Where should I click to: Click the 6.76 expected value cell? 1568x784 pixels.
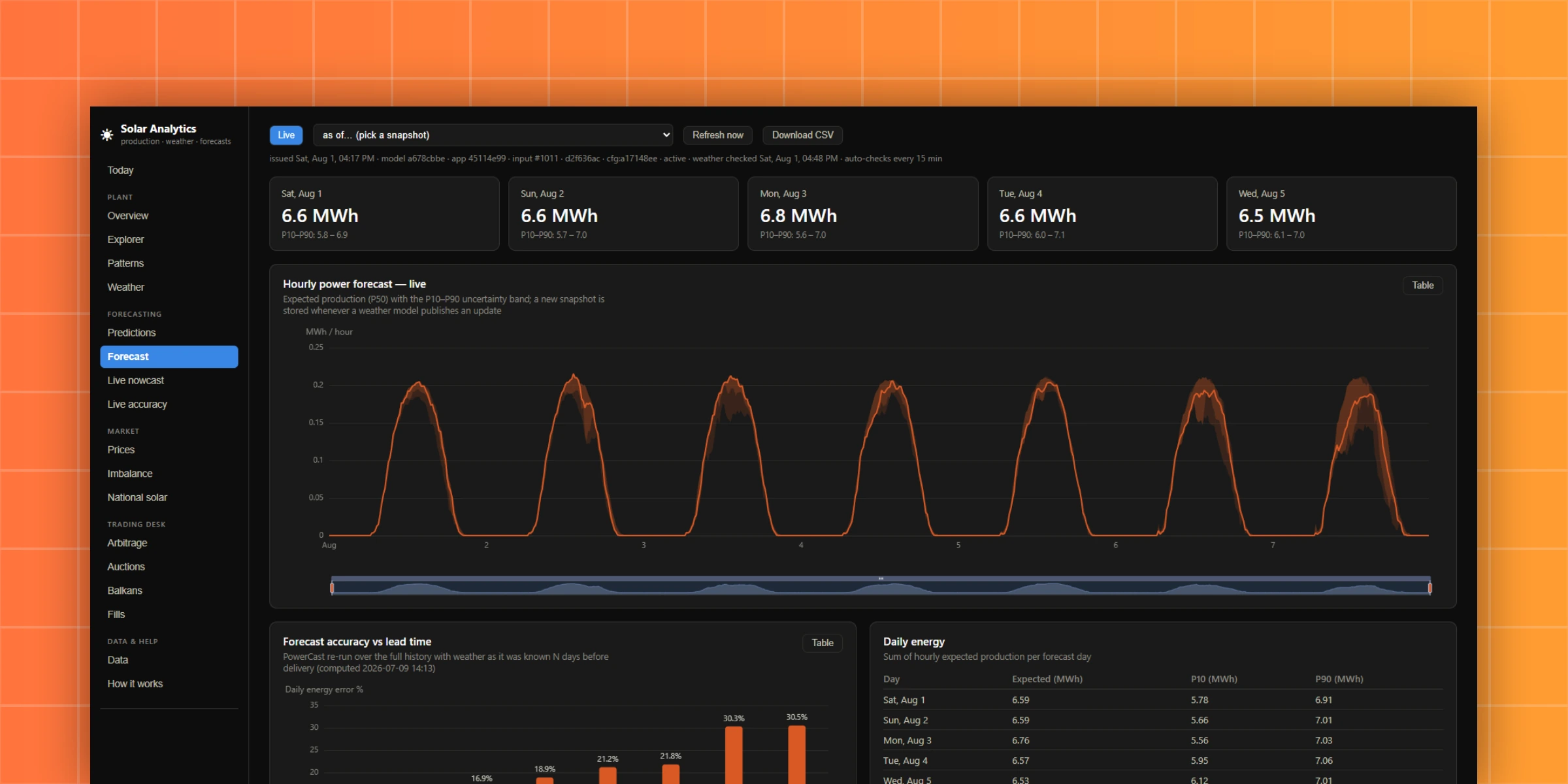click(1021, 741)
